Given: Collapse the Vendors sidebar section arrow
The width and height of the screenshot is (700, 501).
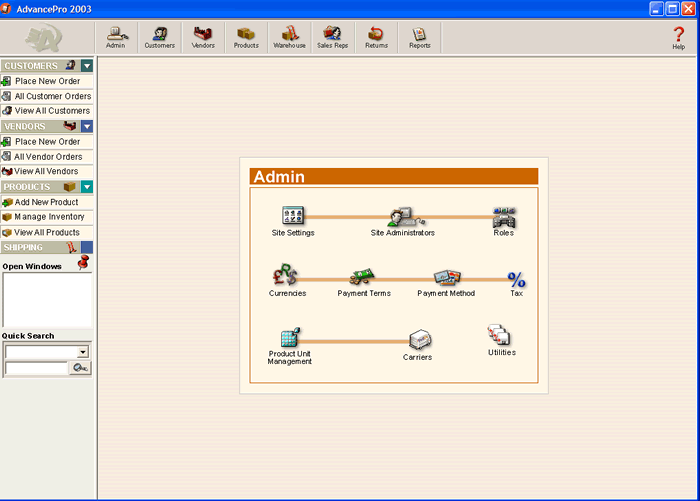Looking at the screenshot, I should (87, 126).
